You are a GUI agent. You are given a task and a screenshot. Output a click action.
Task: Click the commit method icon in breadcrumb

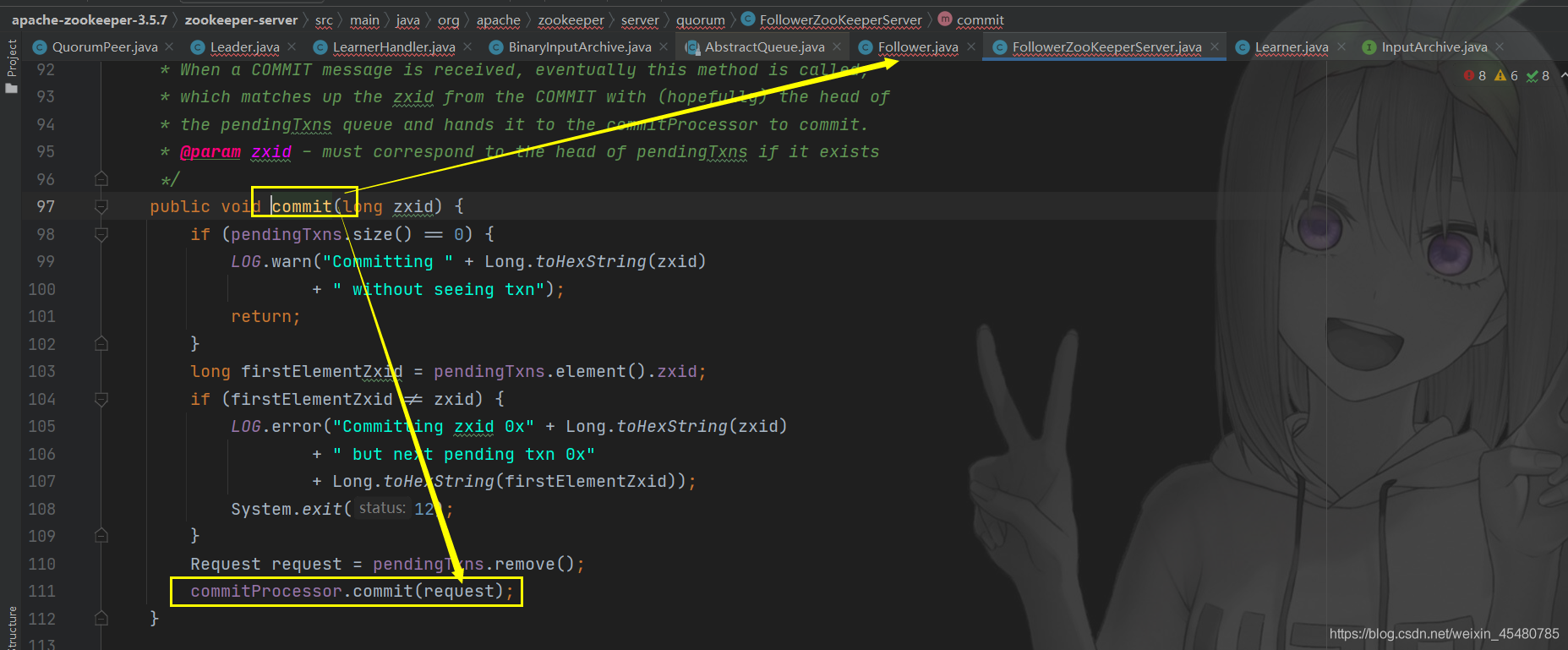(945, 19)
